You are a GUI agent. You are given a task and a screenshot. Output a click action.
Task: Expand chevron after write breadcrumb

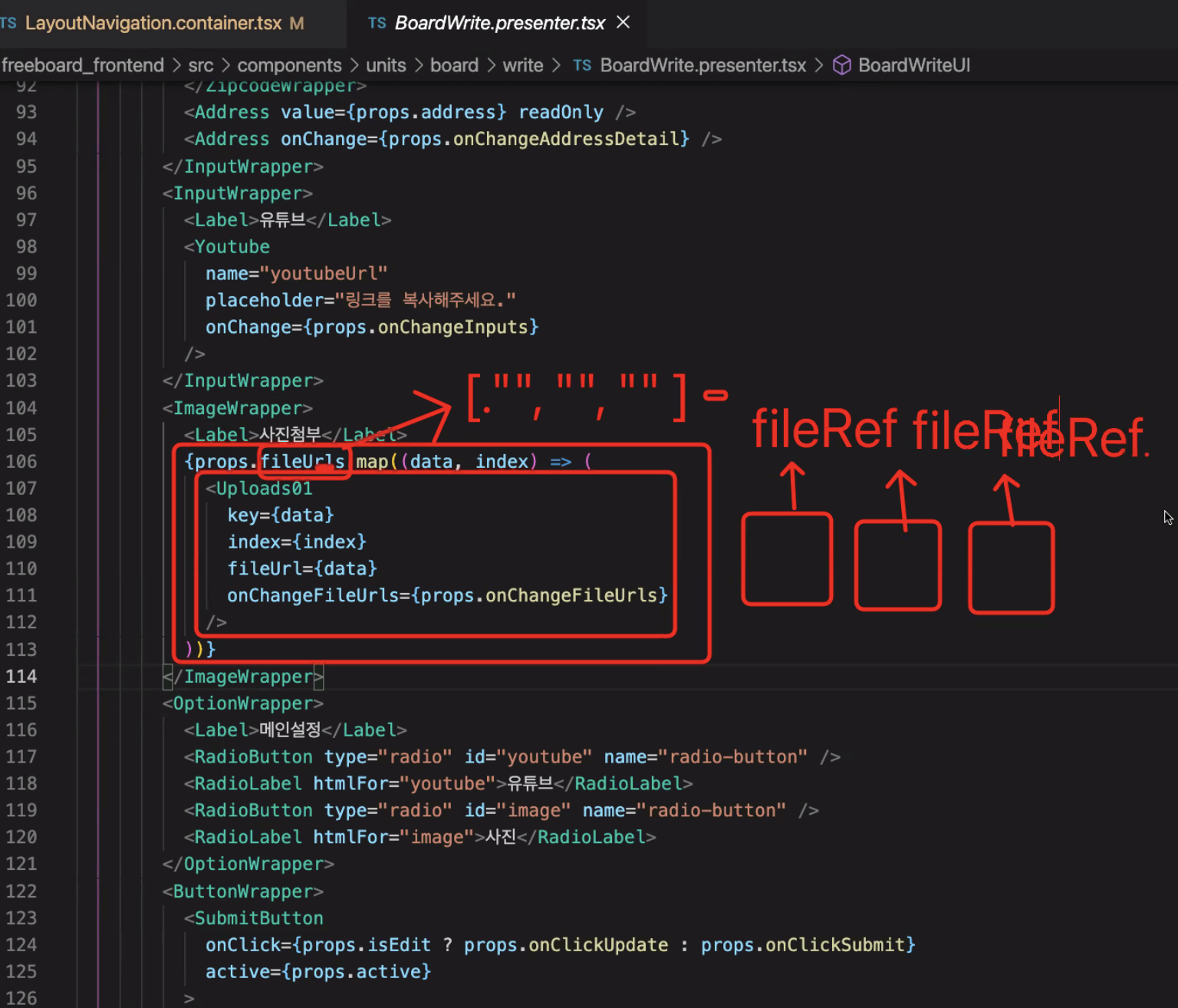point(556,65)
